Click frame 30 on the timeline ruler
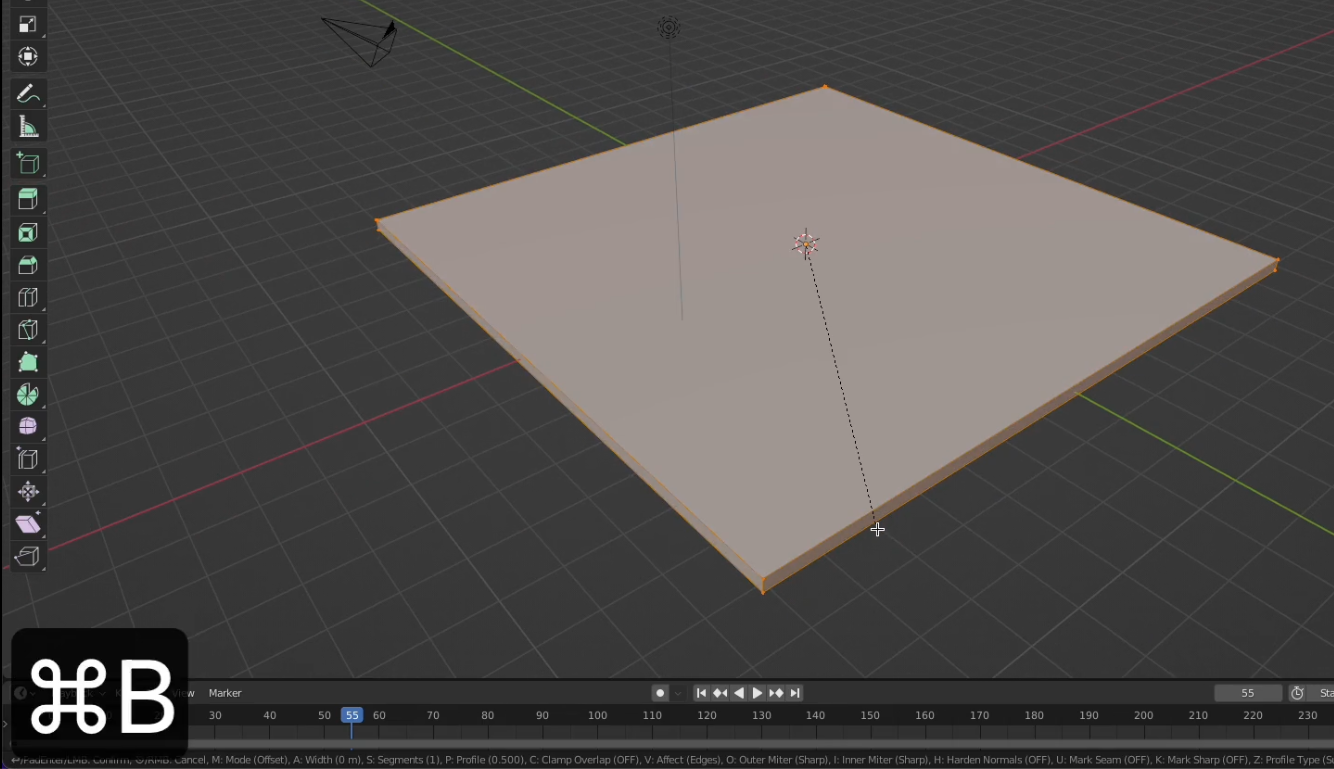Image resolution: width=1334 pixels, height=769 pixels. pyautogui.click(x=215, y=715)
